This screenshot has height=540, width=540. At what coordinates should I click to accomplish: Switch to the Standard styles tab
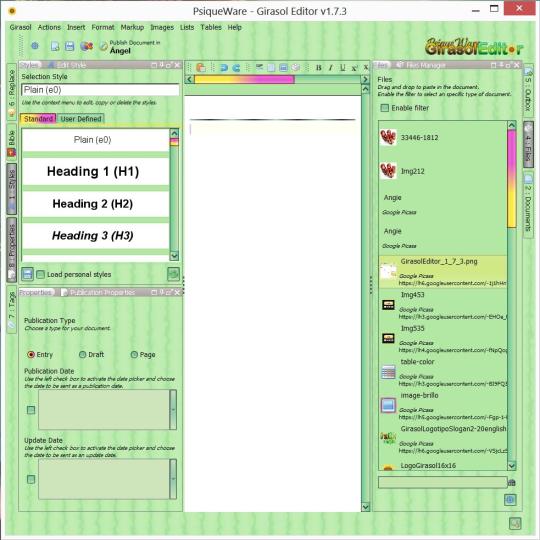coord(38,118)
